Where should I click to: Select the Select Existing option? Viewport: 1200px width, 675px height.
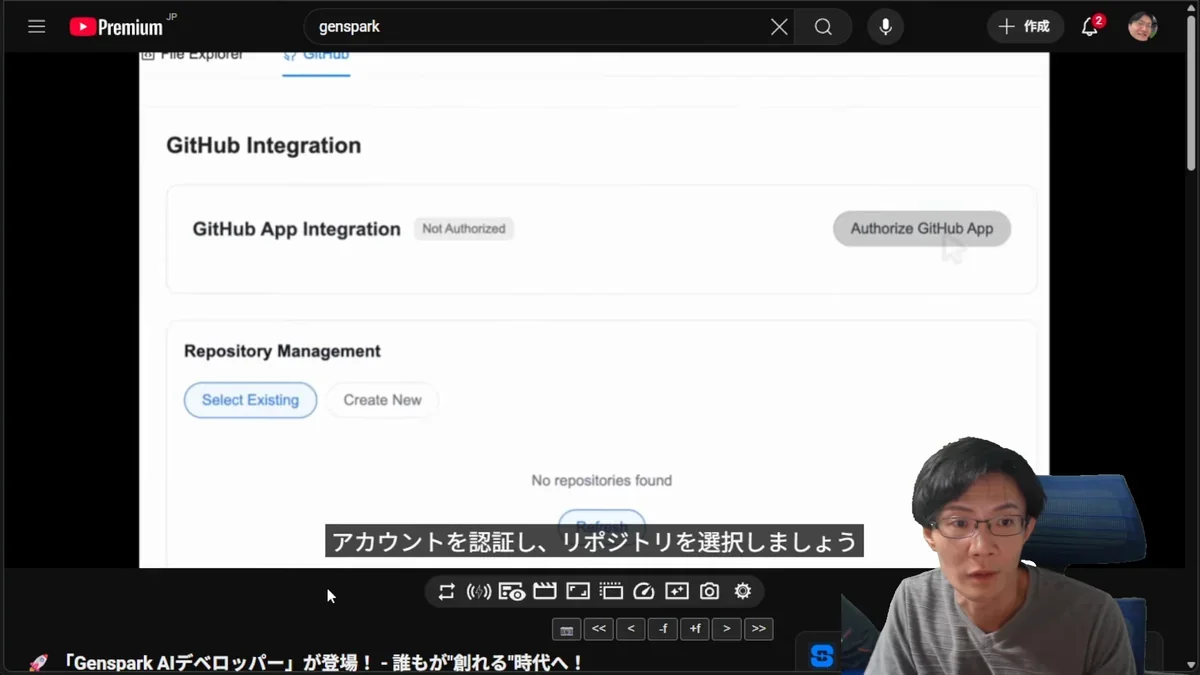click(250, 400)
